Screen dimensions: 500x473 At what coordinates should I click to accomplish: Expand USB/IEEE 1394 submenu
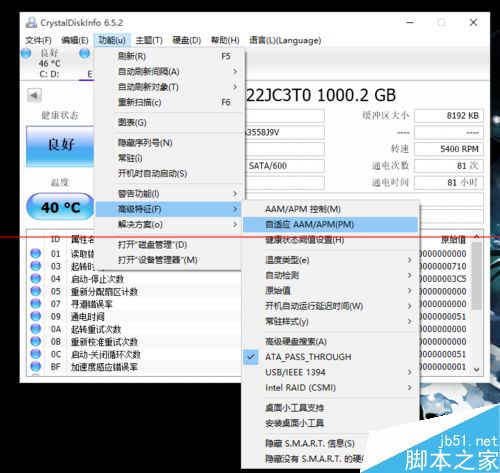[x=330, y=372]
